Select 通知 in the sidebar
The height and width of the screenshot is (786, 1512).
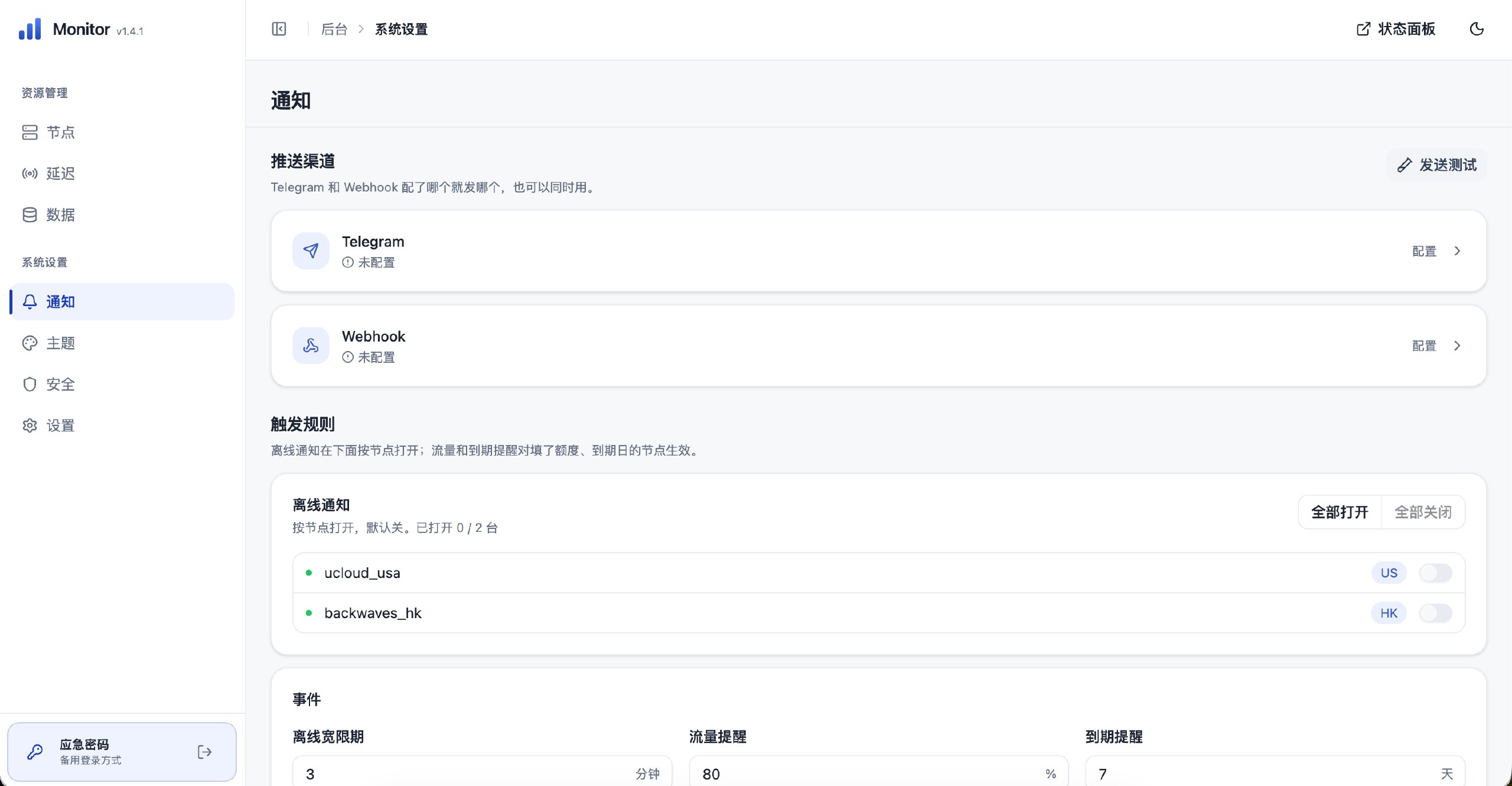tap(122, 302)
